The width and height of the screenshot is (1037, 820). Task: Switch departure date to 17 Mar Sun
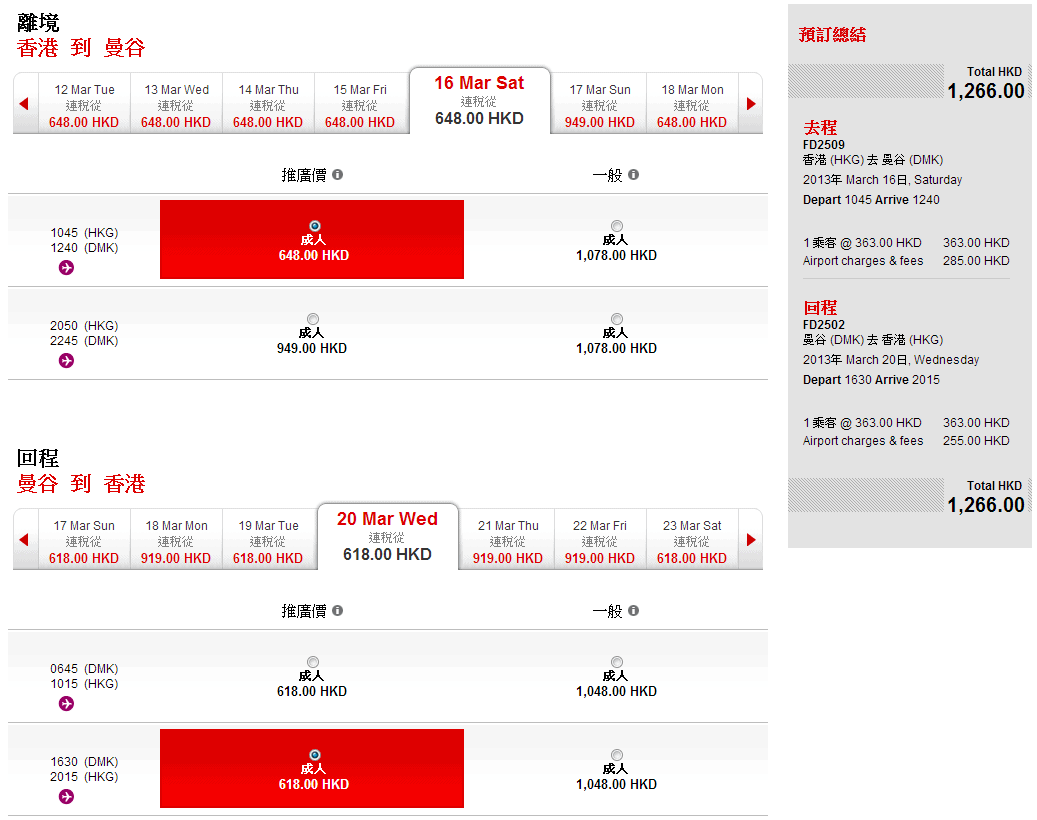pyautogui.click(x=600, y=105)
